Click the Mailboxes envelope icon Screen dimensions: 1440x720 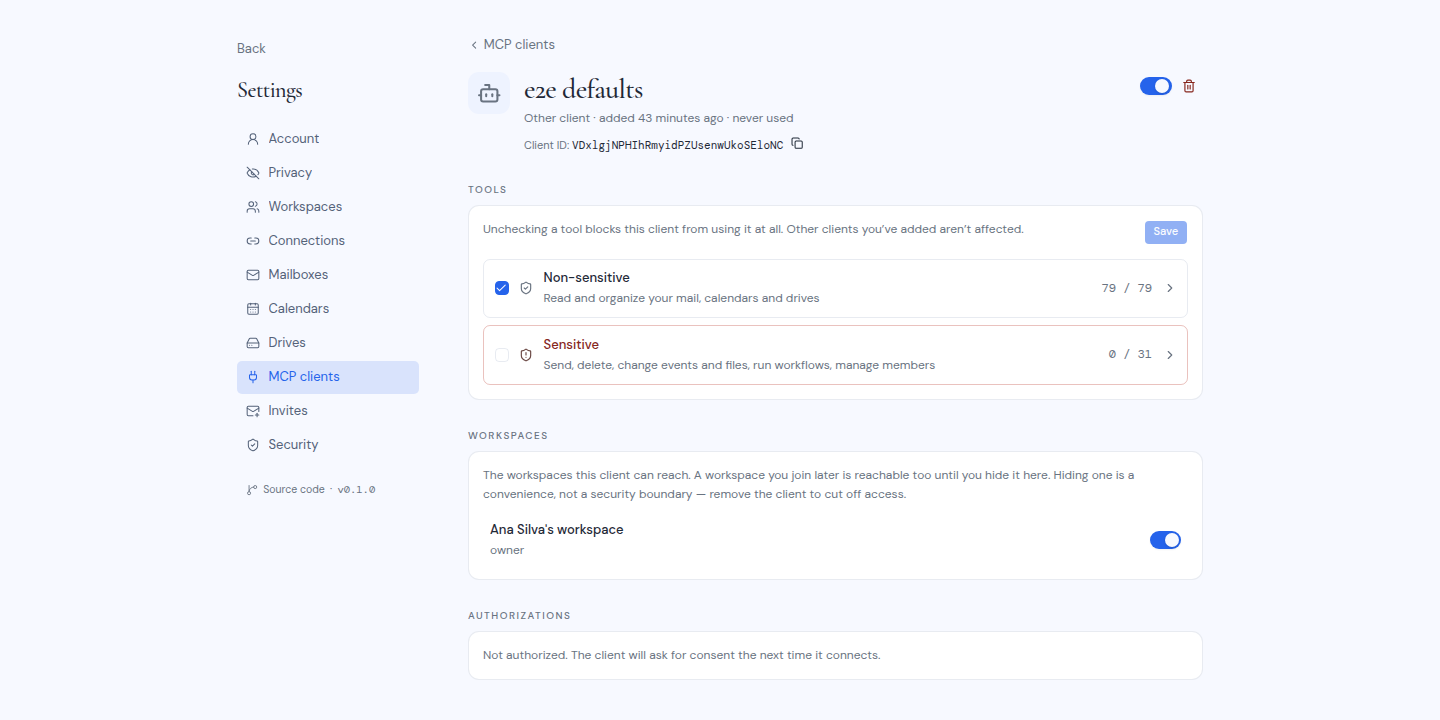tap(253, 275)
